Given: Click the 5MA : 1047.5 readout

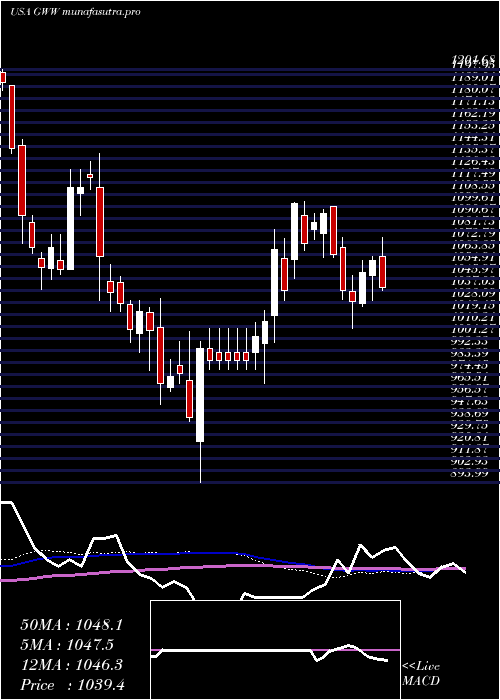Looking at the screenshot, I should [x=67, y=645].
